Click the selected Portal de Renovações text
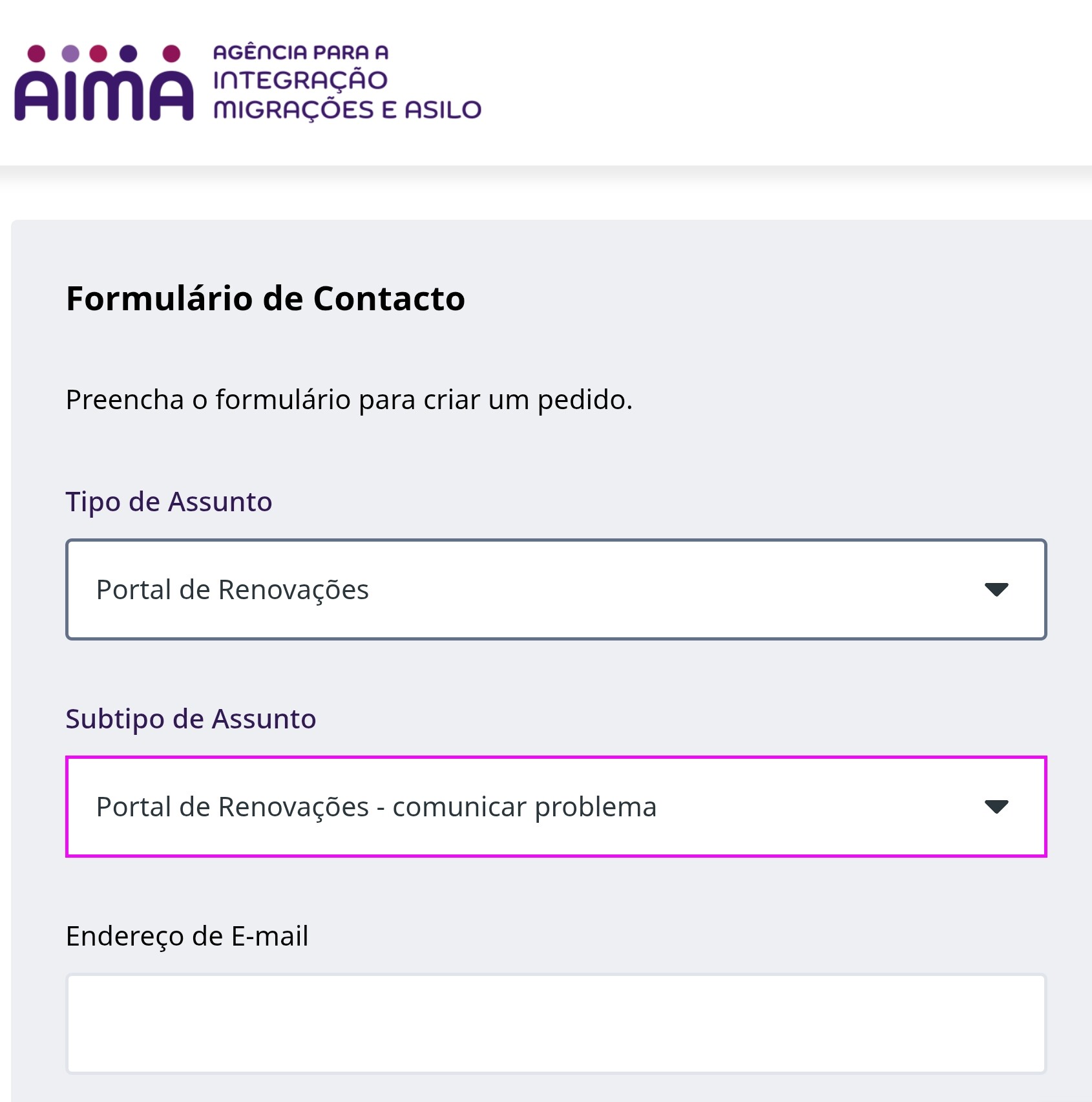 232,590
